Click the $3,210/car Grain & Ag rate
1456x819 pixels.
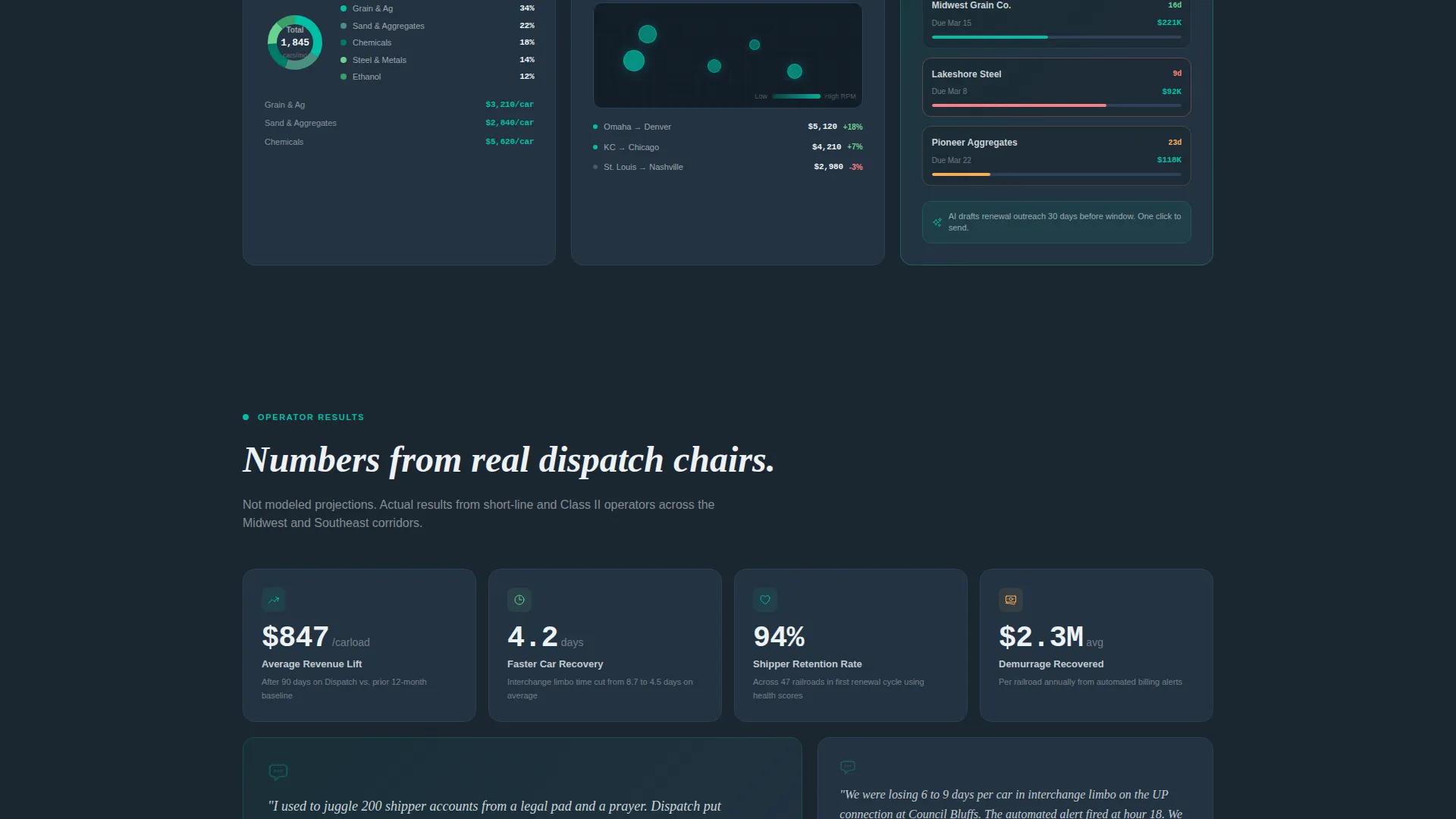click(x=510, y=105)
